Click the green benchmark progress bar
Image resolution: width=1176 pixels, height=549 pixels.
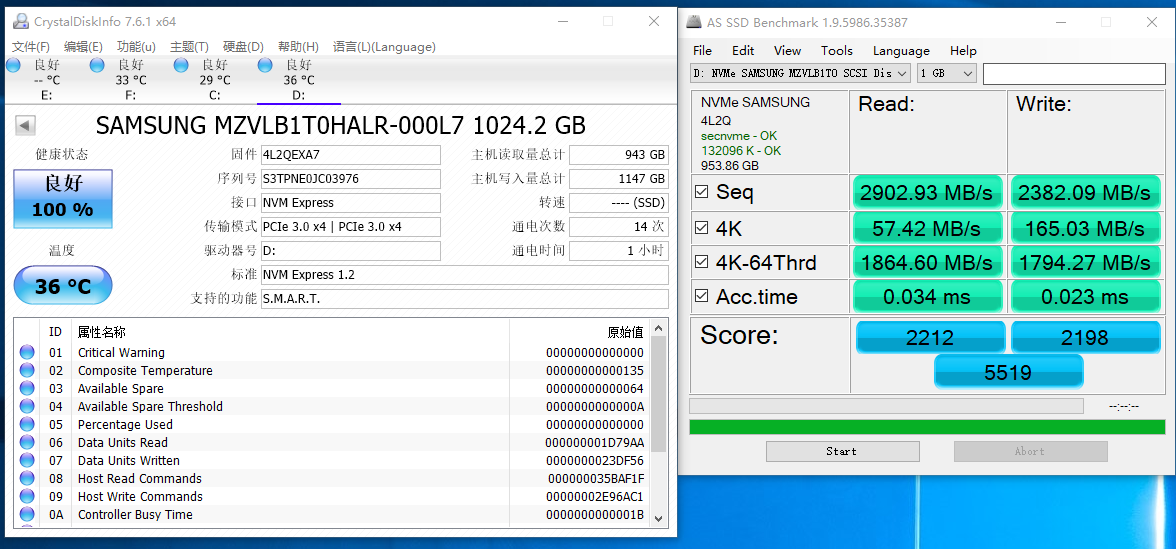click(927, 427)
